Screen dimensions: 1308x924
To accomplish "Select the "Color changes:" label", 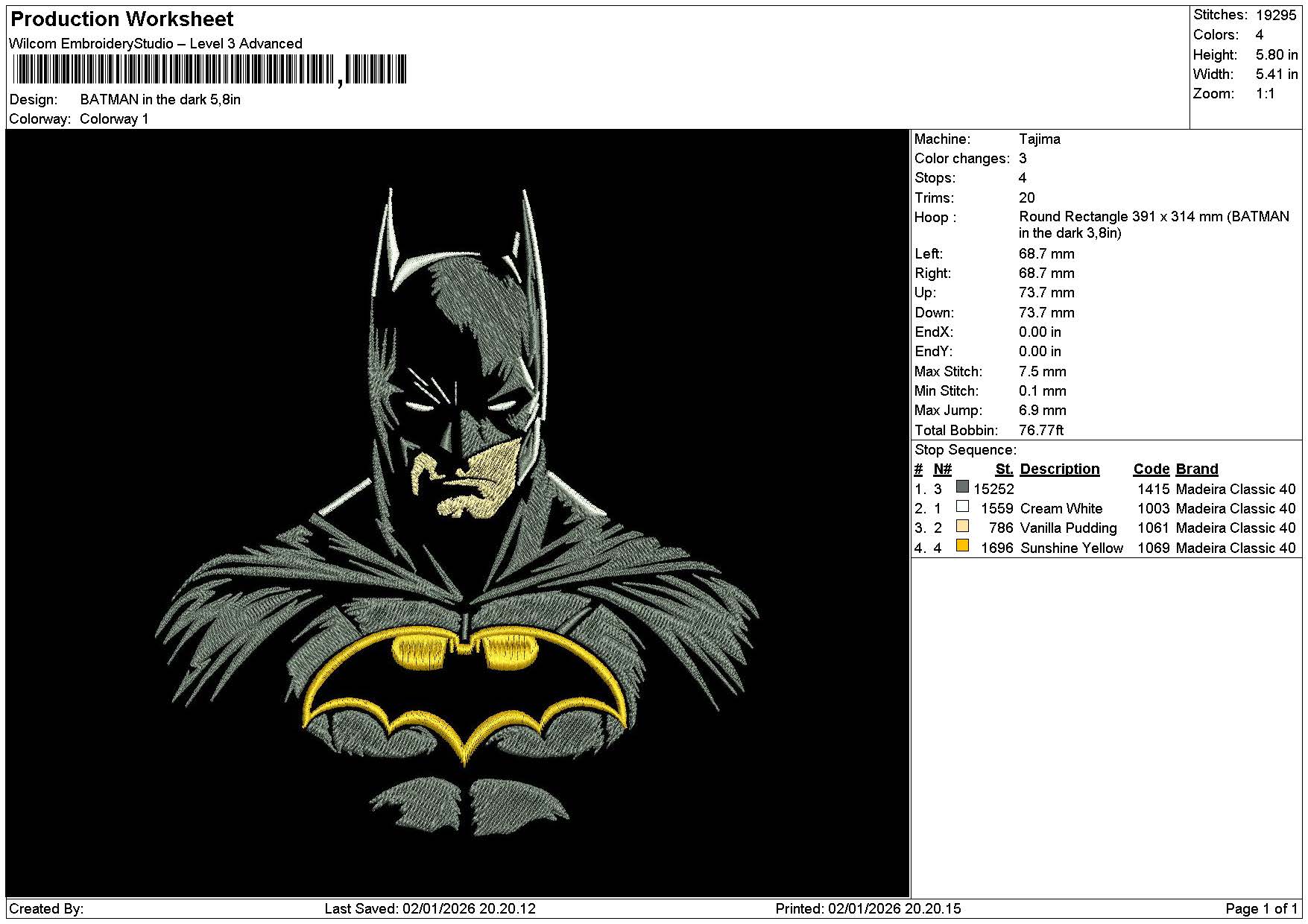I will [962, 159].
